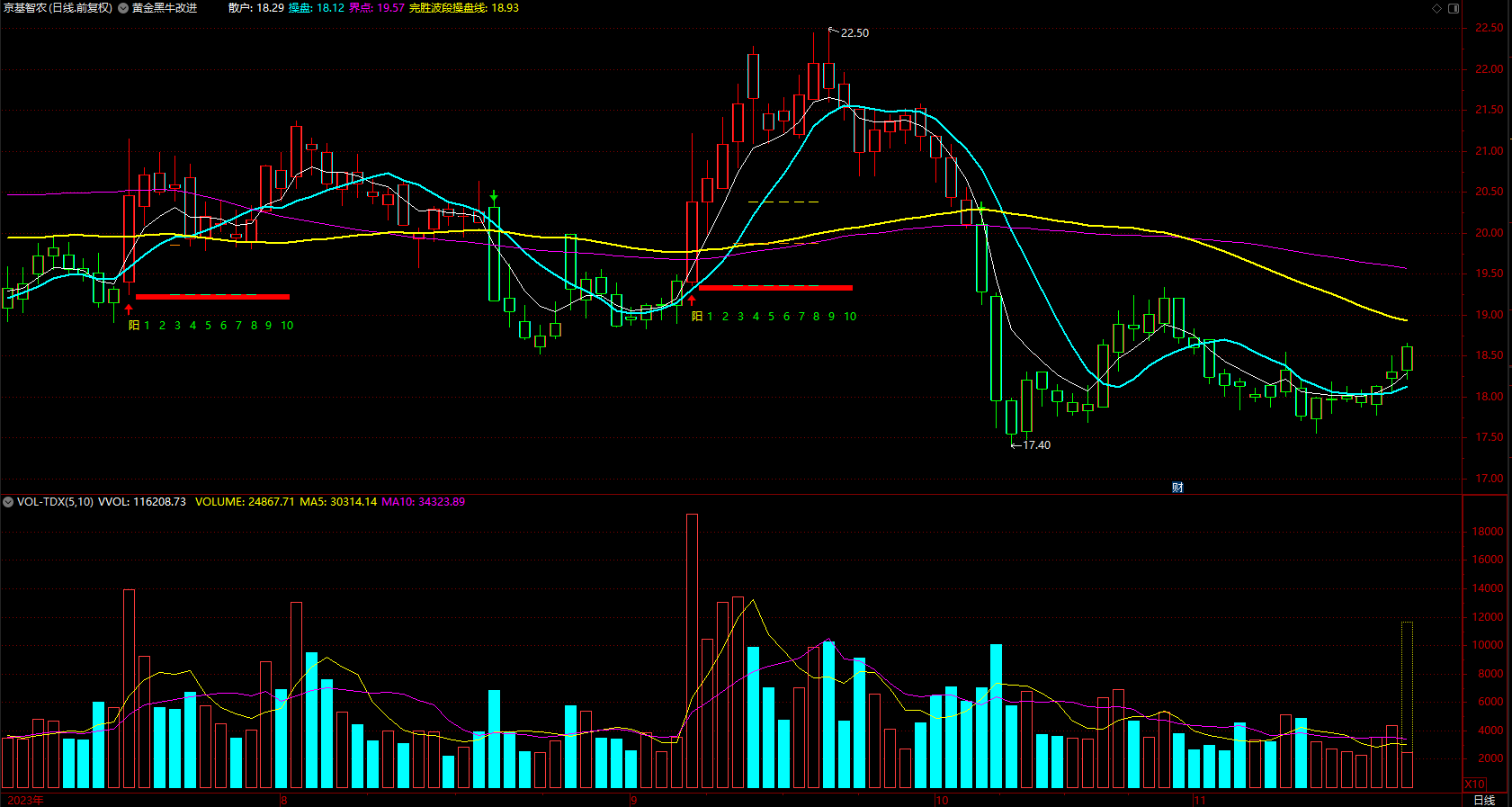The image size is (1512, 807).
Task: Click the 黄金黑牛改进 indicator name
Action: click(165, 8)
